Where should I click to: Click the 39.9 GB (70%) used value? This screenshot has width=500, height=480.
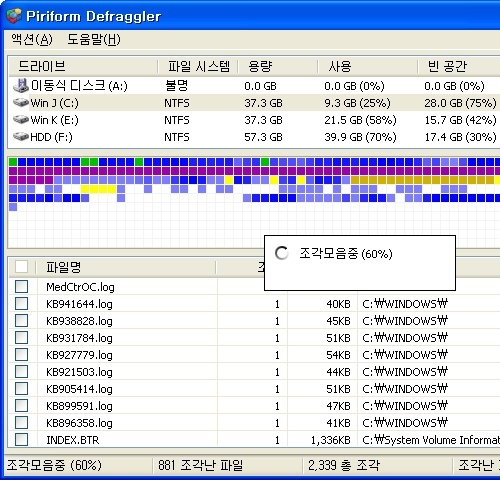[x=360, y=137]
